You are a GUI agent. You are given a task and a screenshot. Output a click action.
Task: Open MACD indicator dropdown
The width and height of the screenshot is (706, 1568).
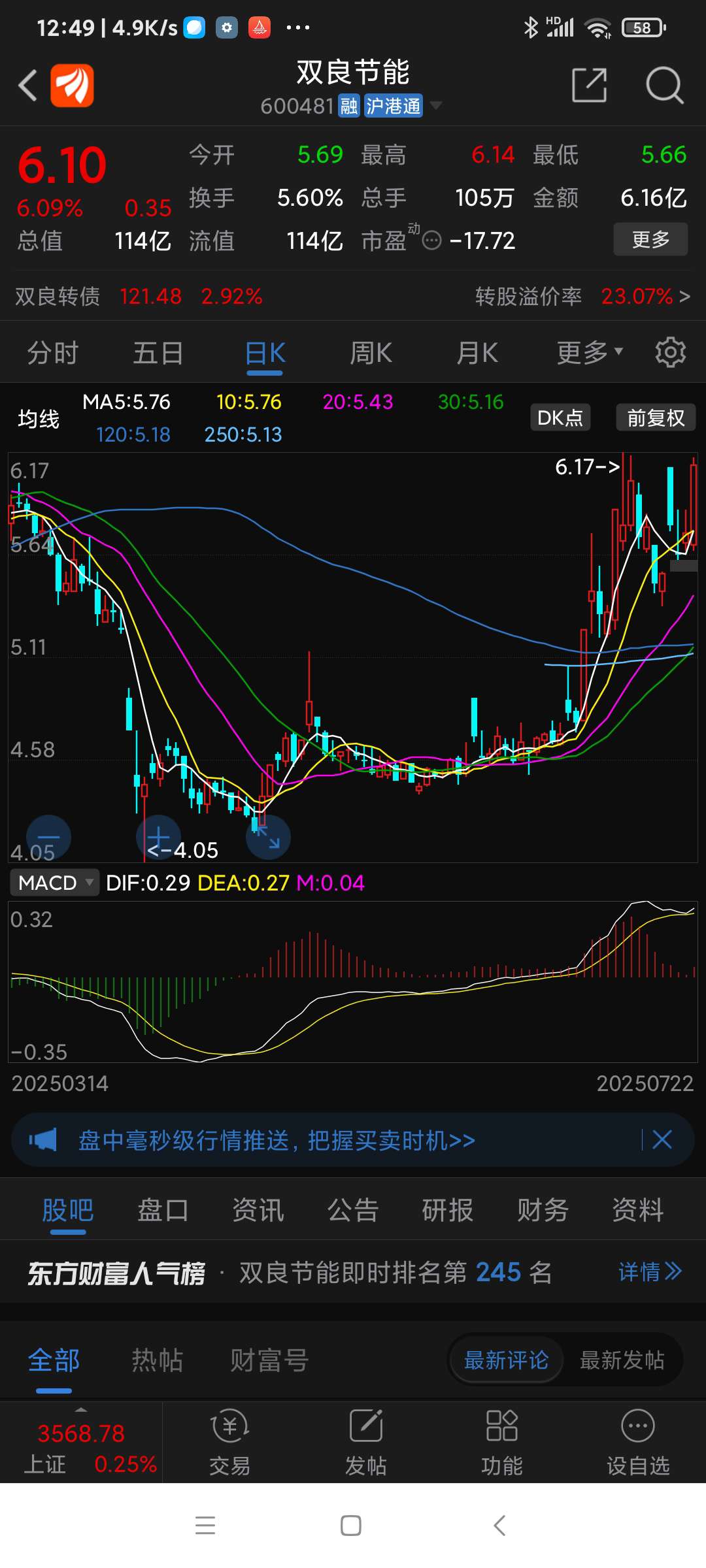[54, 883]
